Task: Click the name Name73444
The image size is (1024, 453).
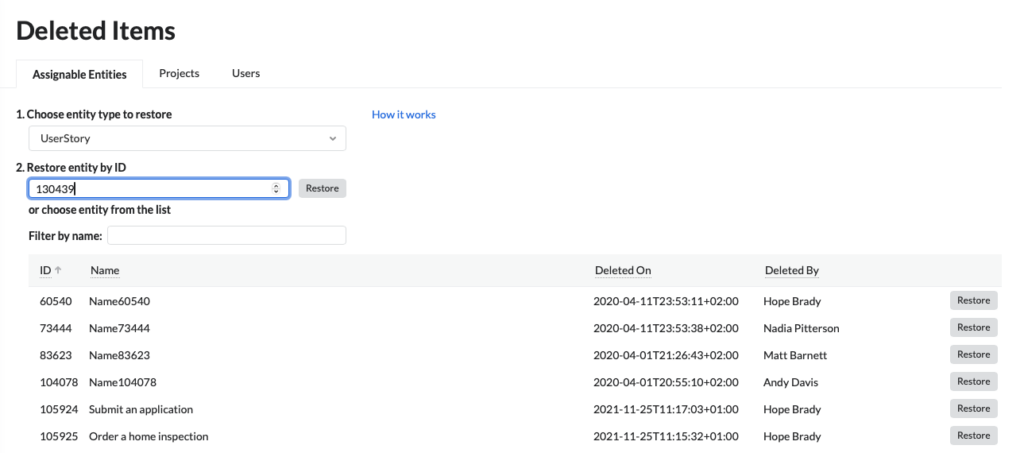Action: pyautogui.click(x=120, y=328)
